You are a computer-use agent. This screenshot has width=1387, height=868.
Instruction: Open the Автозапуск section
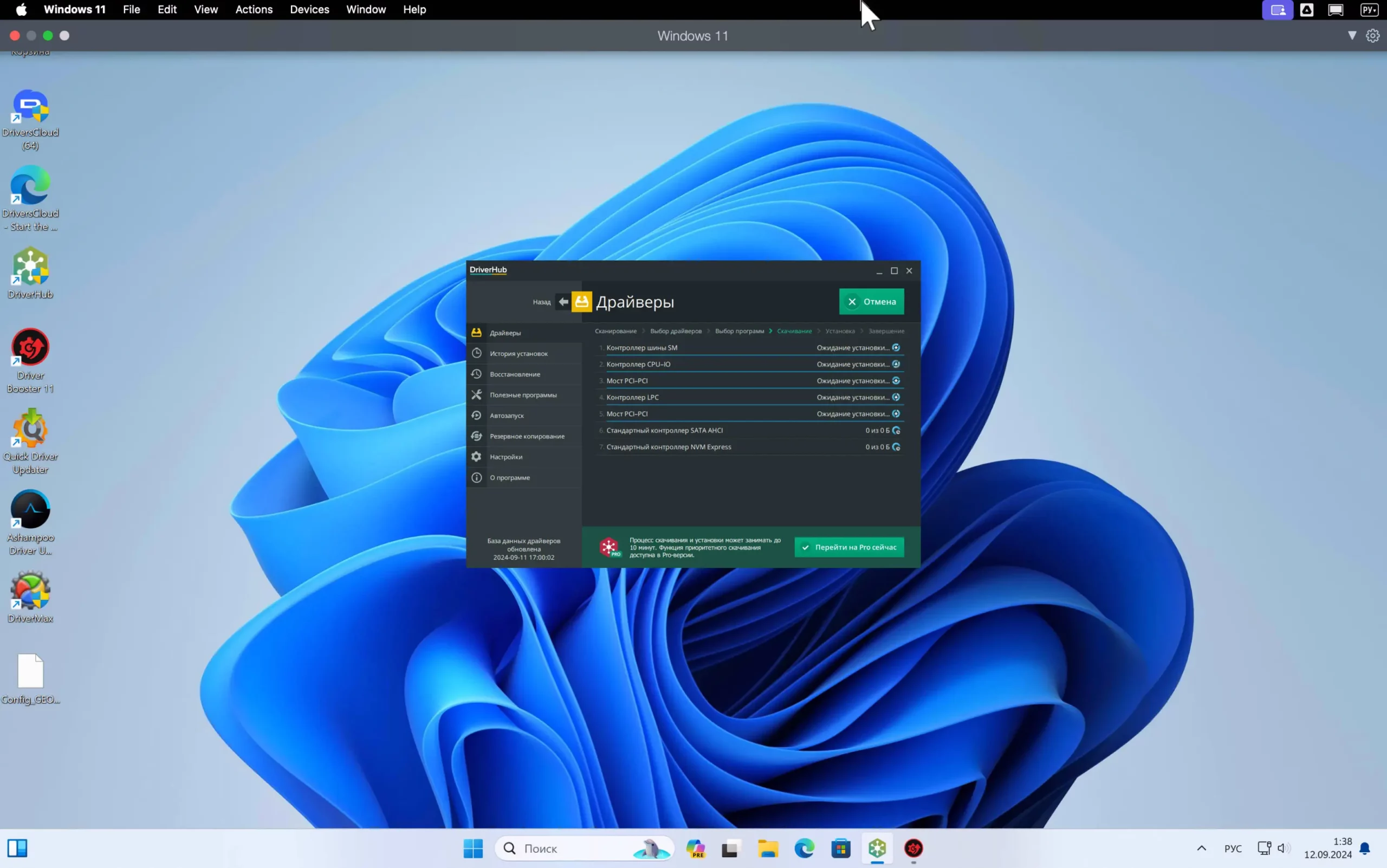coord(507,416)
